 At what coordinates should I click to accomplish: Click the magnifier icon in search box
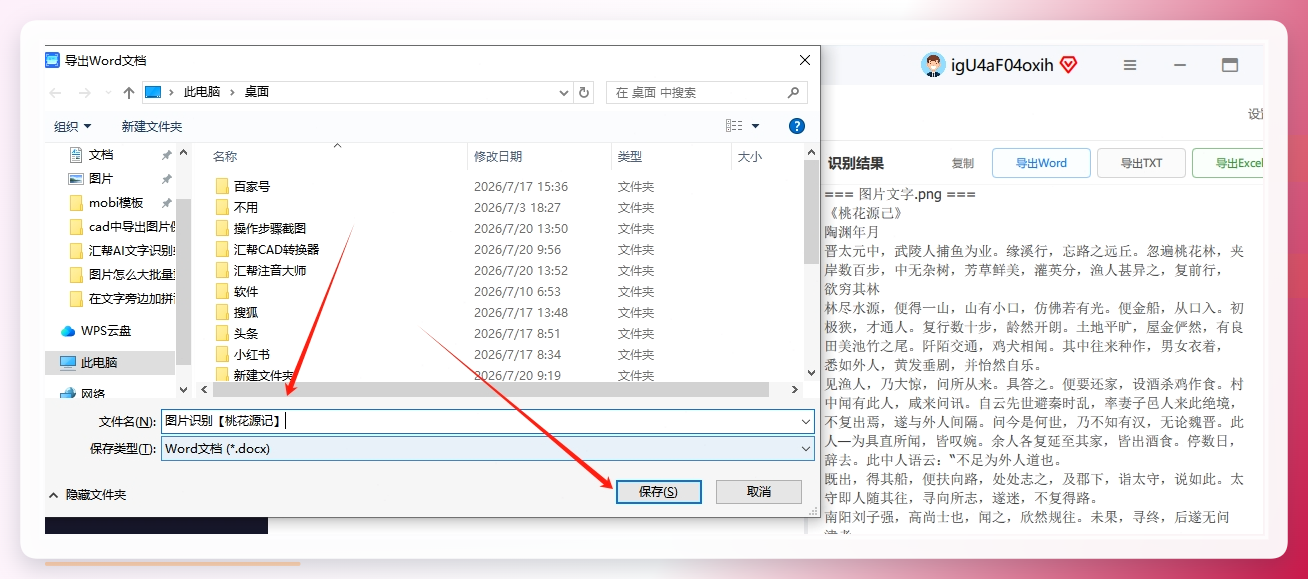tap(794, 92)
